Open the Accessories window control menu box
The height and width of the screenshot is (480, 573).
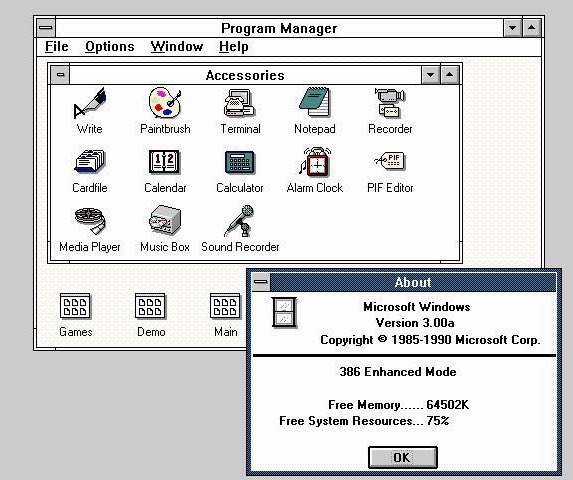point(60,75)
